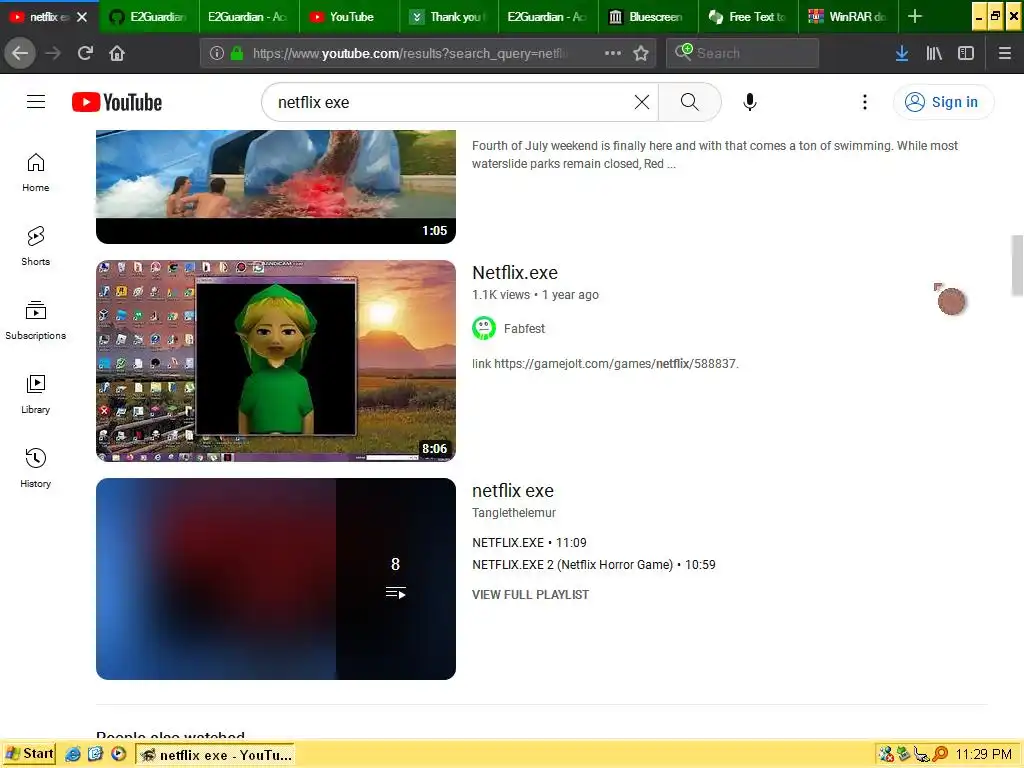
Task: Click browser Back arrow button
Action: tap(20, 54)
